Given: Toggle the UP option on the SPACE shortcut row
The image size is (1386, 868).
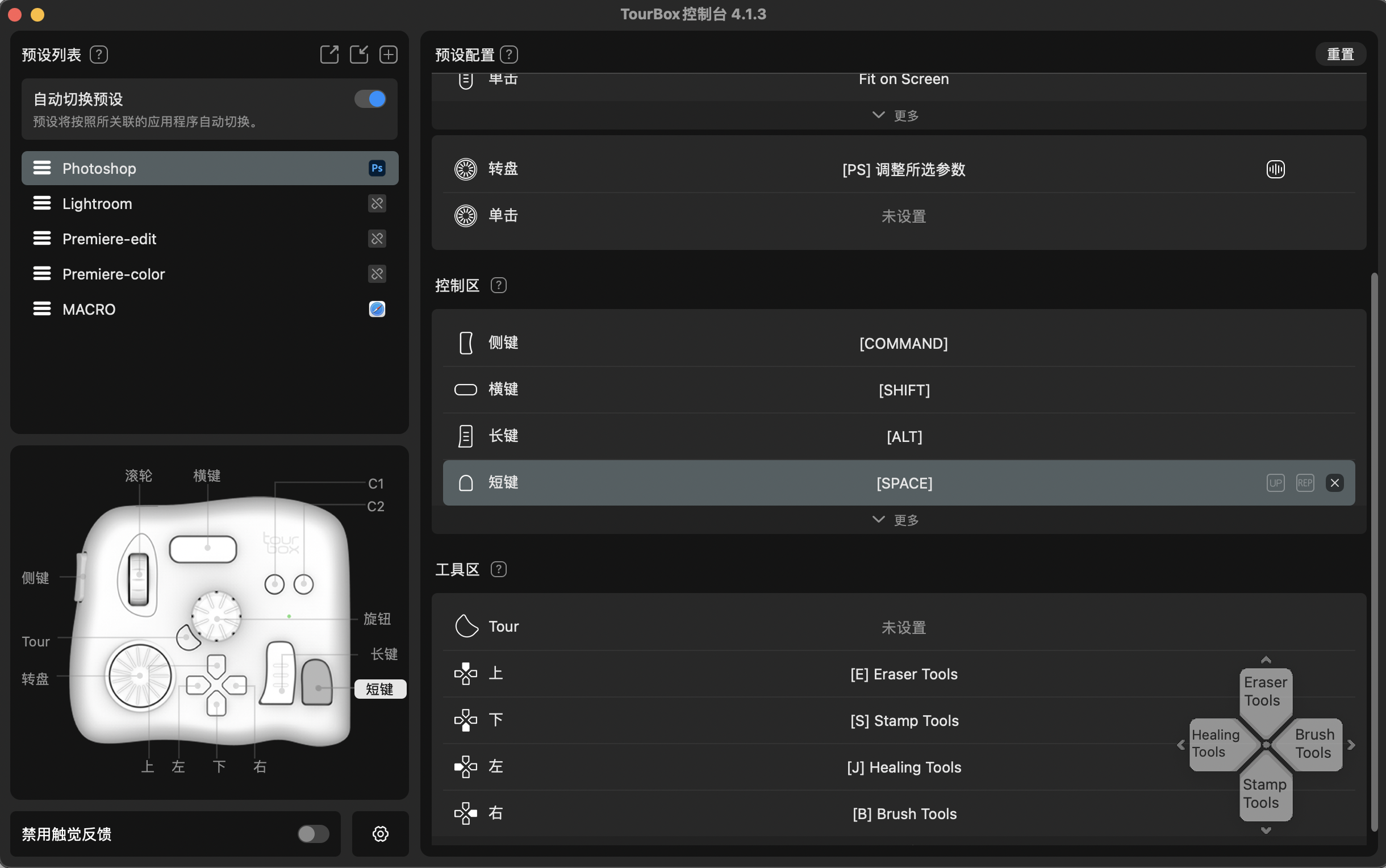Looking at the screenshot, I should click(1275, 483).
